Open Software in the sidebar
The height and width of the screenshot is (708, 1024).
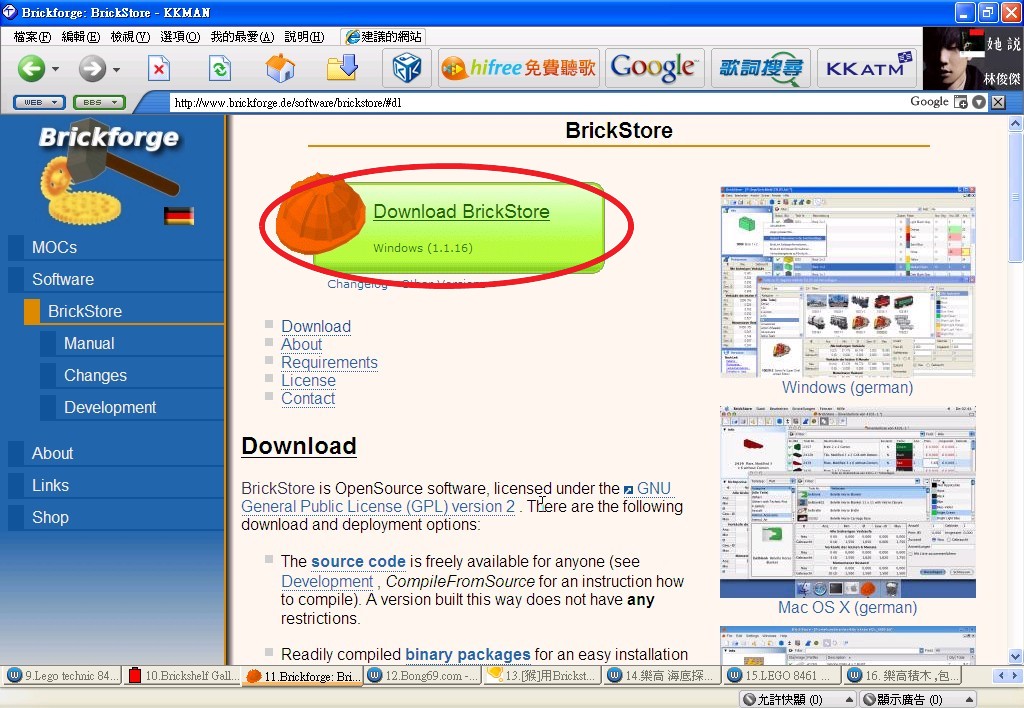pyautogui.click(x=63, y=280)
